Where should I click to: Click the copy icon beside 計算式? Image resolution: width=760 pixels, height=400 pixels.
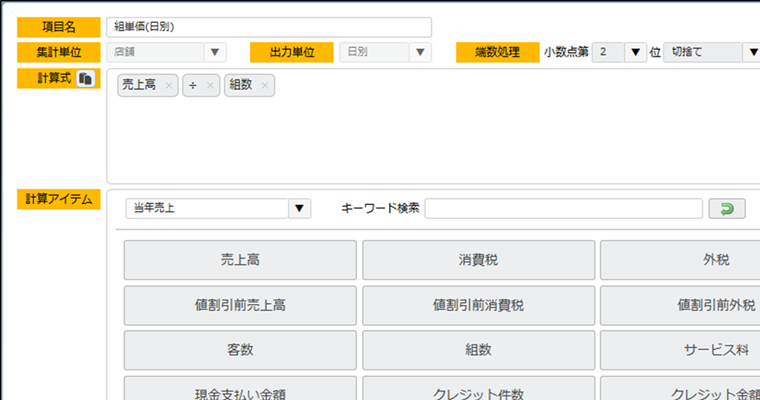pyautogui.click(x=86, y=79)
